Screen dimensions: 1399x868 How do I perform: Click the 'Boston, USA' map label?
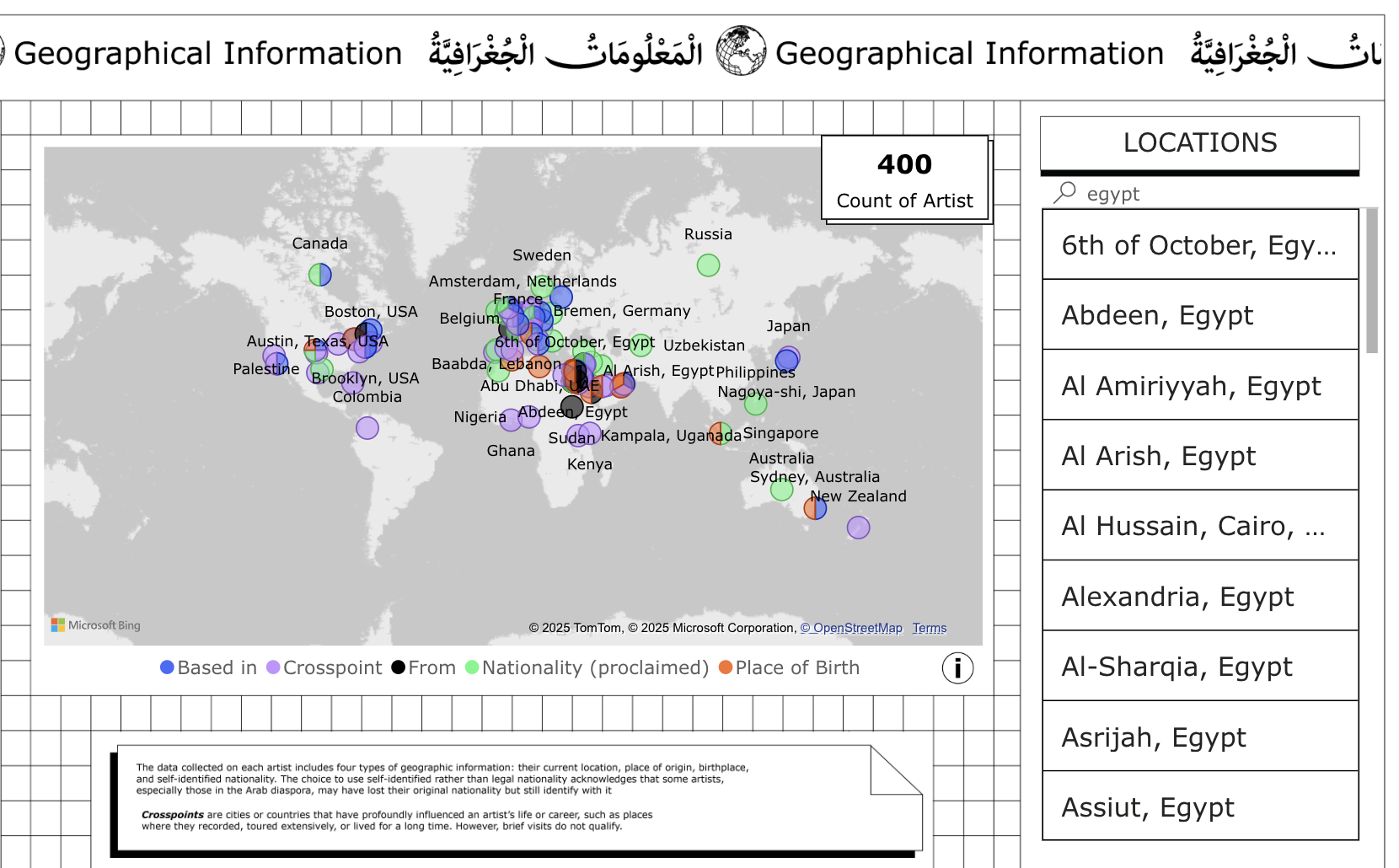click(x=371, y=312)
